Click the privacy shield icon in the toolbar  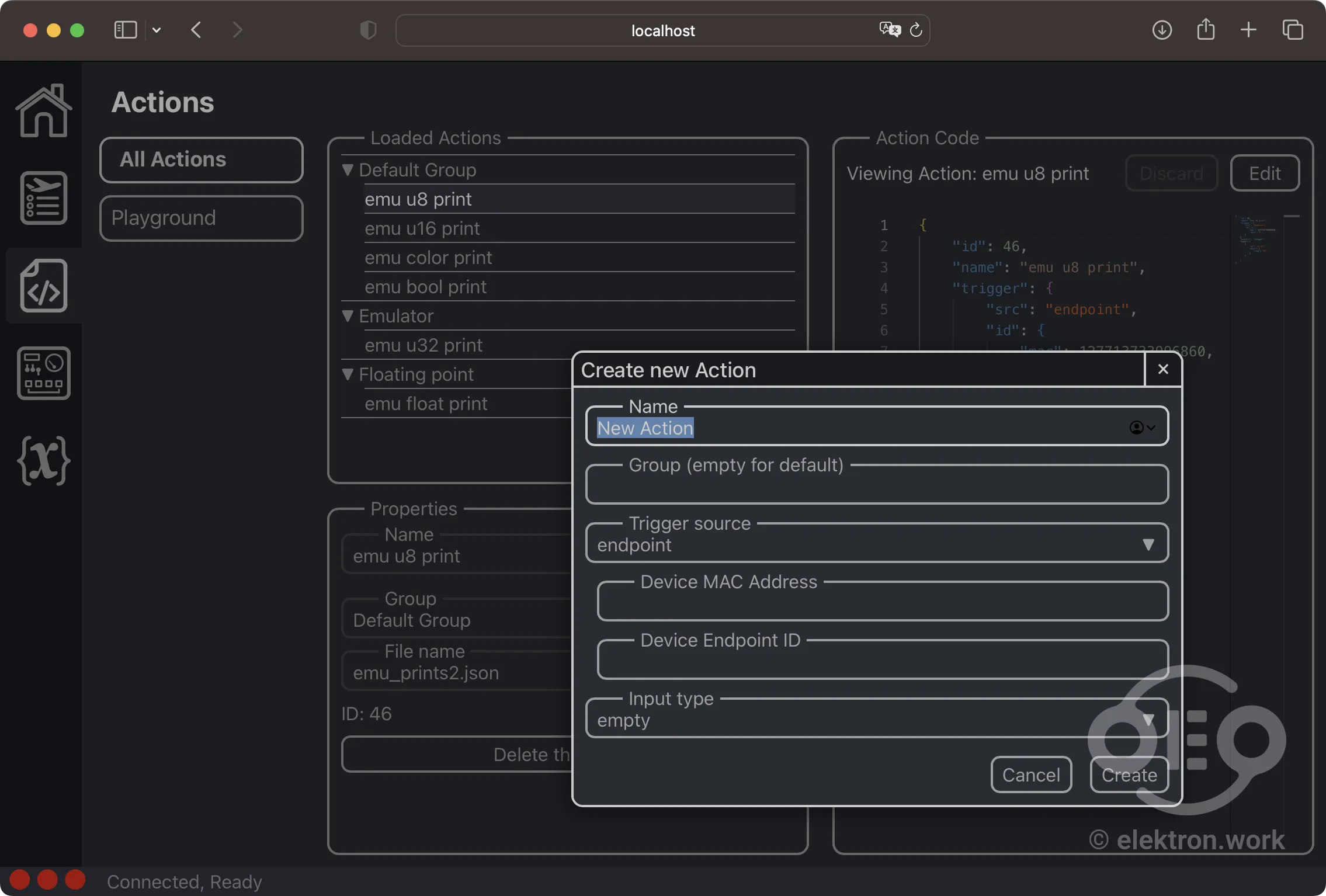click(x=368, y=30)
